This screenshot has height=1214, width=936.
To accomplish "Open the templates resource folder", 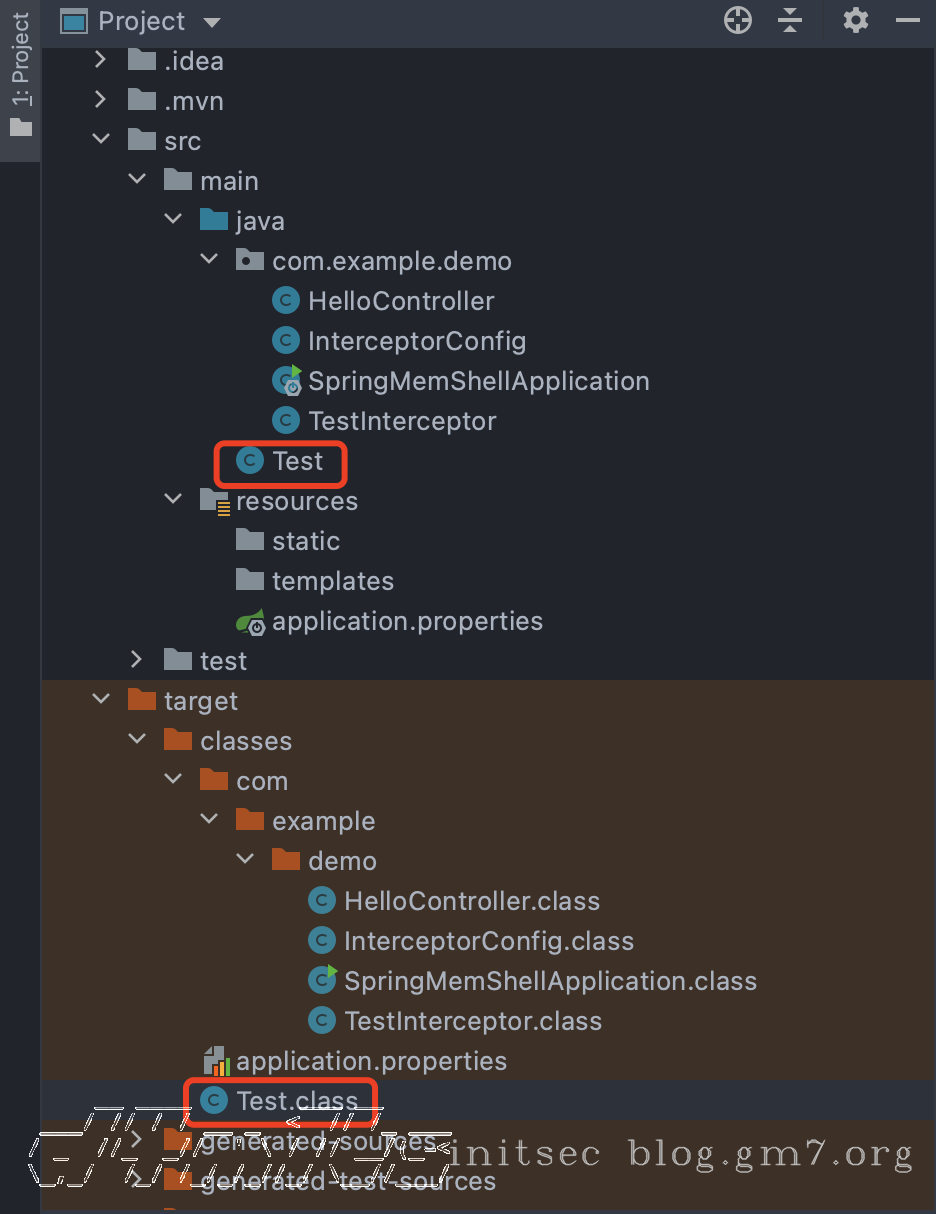I will (332, 581).
